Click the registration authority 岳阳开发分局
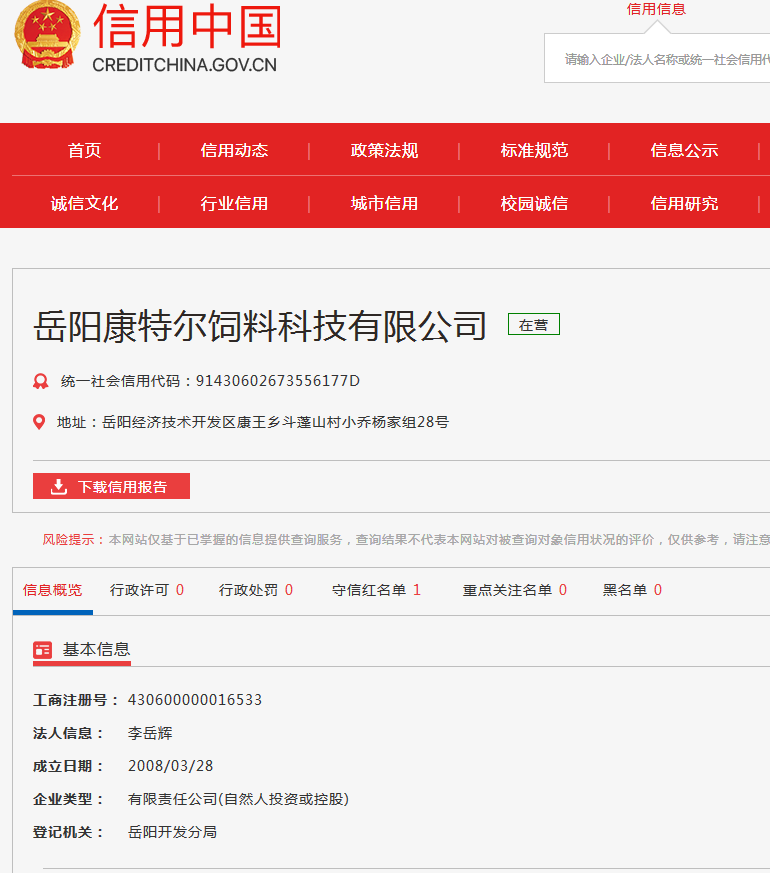Screen dimensions: 770x873 (x=172, y=832)
